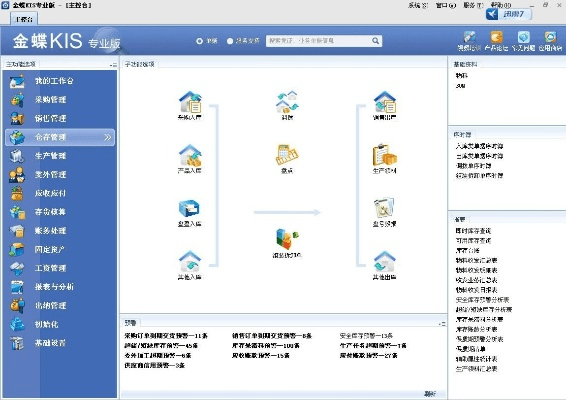Click 常见问题 FAQ toolbar icon
The width and height of the screenshot is (566, 400).
[x=523, y=41]
